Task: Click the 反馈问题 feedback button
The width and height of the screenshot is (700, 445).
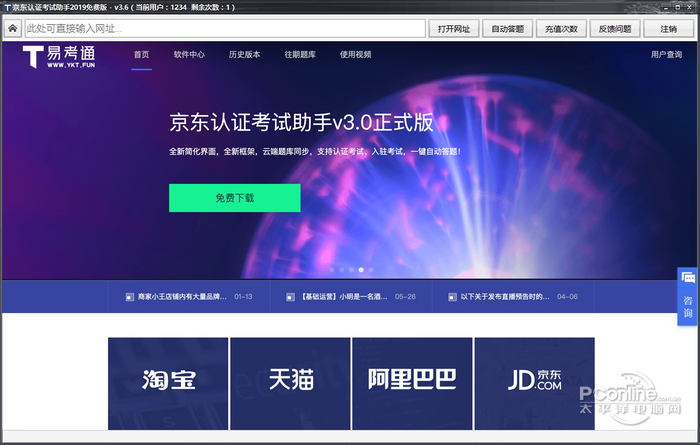Action: [x=615, y=29]
